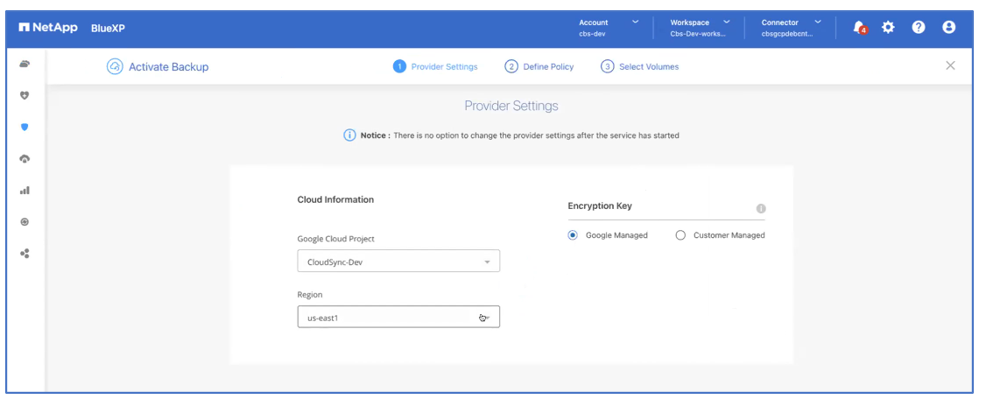This screenshot has width=982, height=403.
Task: Select the Google Managed radio button
Action: tap(573, 236)
